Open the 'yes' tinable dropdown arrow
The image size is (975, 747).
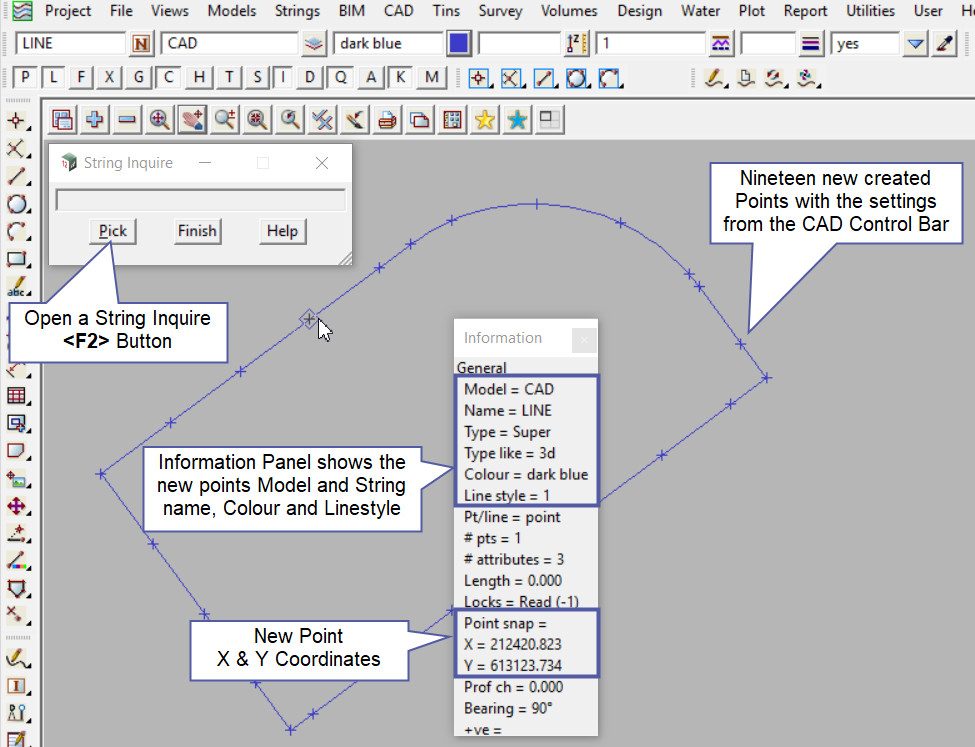915,44
